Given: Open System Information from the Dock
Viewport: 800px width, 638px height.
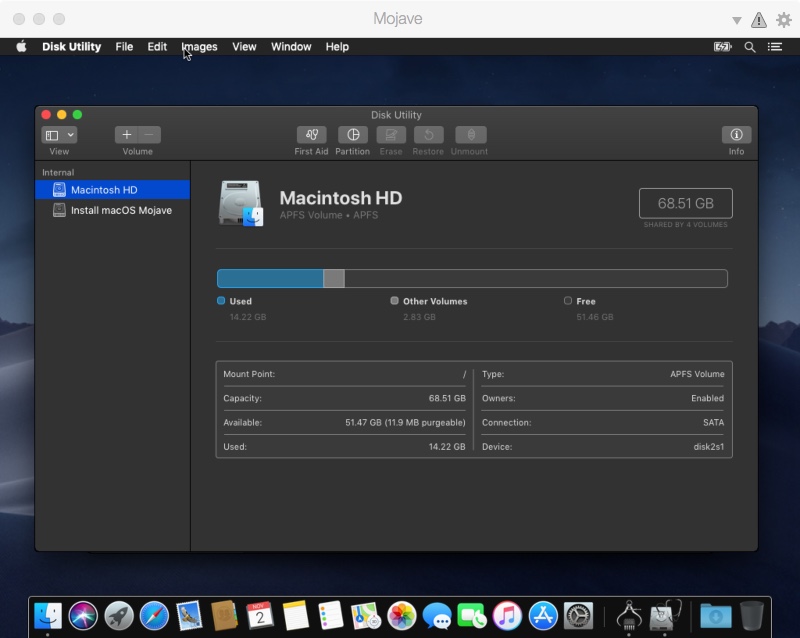Looking at the screenshot, I should pyautogui.click(x=629, y=616).
